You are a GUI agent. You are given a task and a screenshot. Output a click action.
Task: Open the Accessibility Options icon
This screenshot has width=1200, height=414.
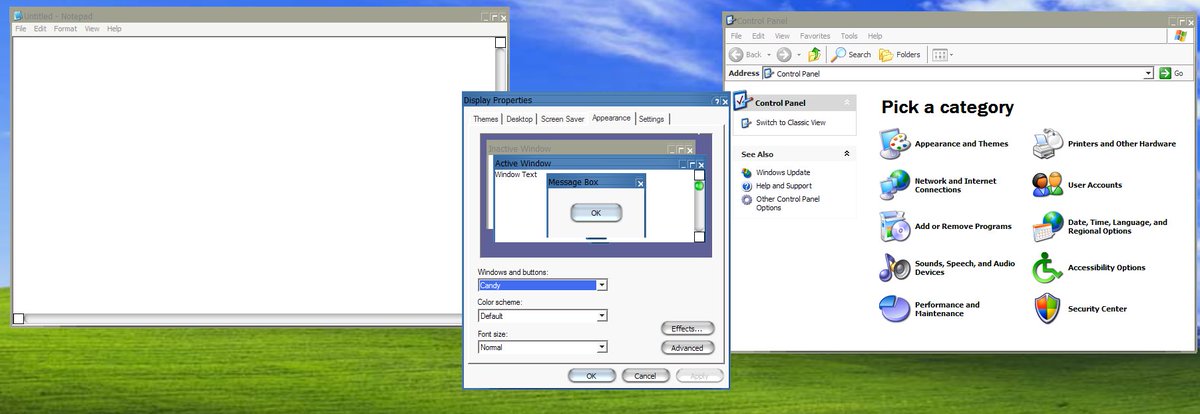tap(1047, 268)
